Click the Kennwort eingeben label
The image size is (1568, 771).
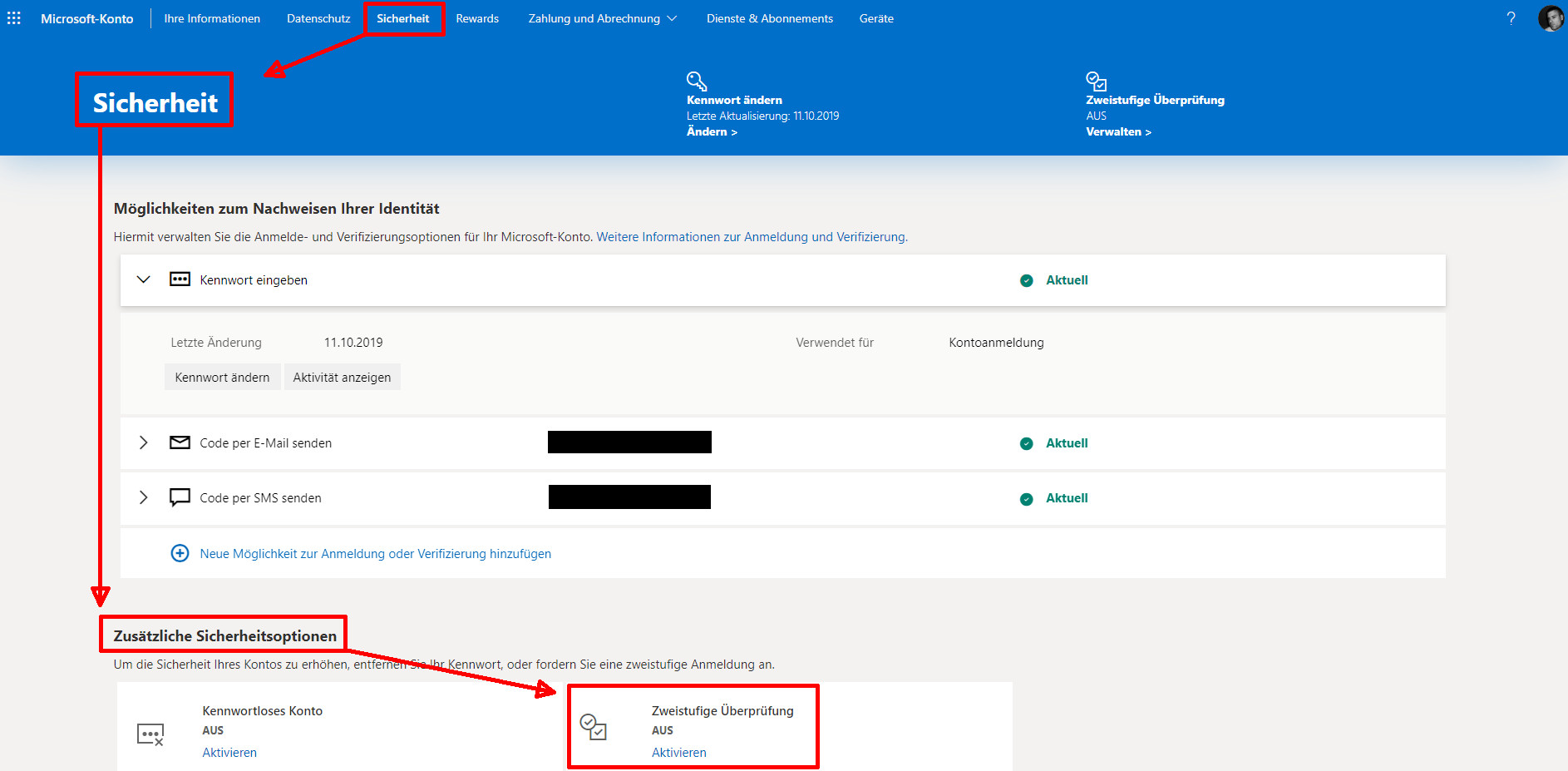[254, 280]
